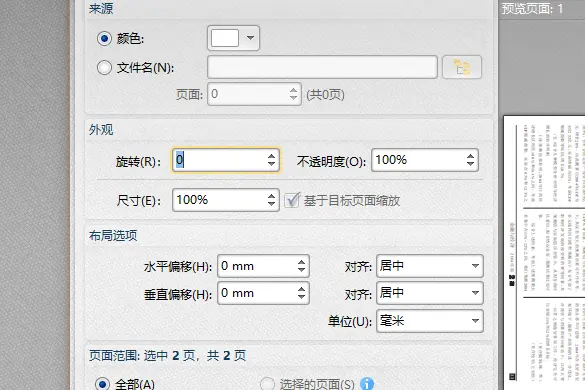Click the 页面范围 summary text

pos(168,355)
